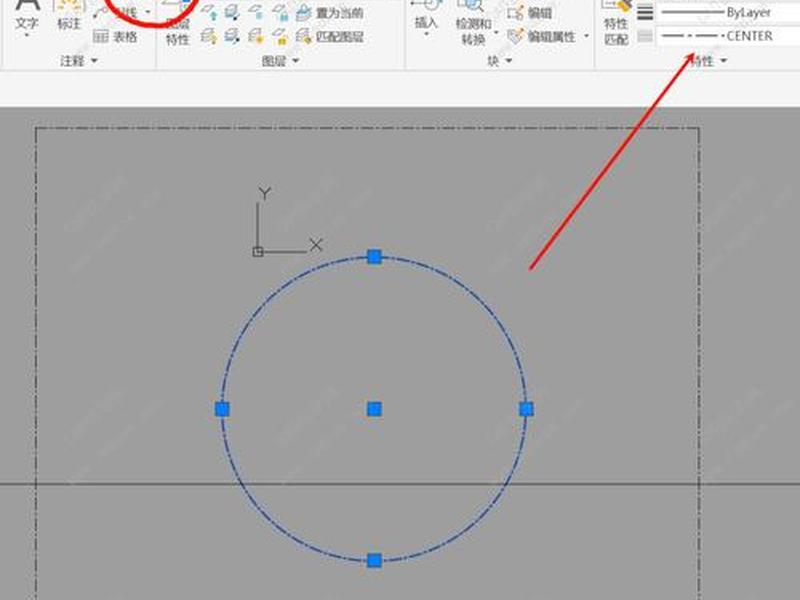Click the 置为当前 make-current layer button

pos(330,13)
